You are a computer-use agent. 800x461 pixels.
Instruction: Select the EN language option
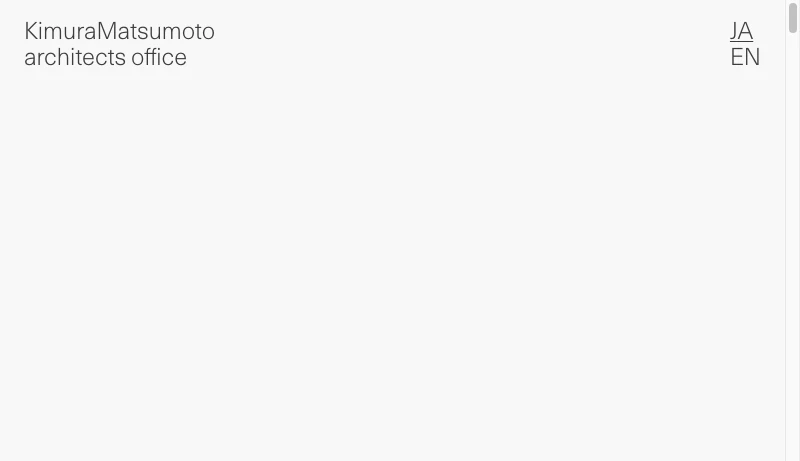click(745, 58)
